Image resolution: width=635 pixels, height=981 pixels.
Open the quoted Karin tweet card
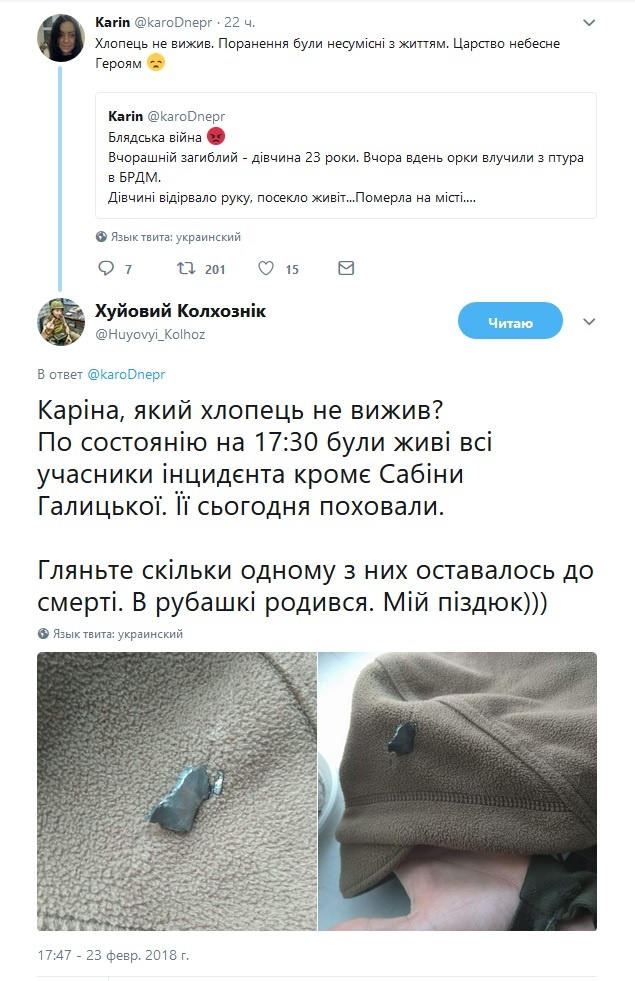[x=346, y=156]
